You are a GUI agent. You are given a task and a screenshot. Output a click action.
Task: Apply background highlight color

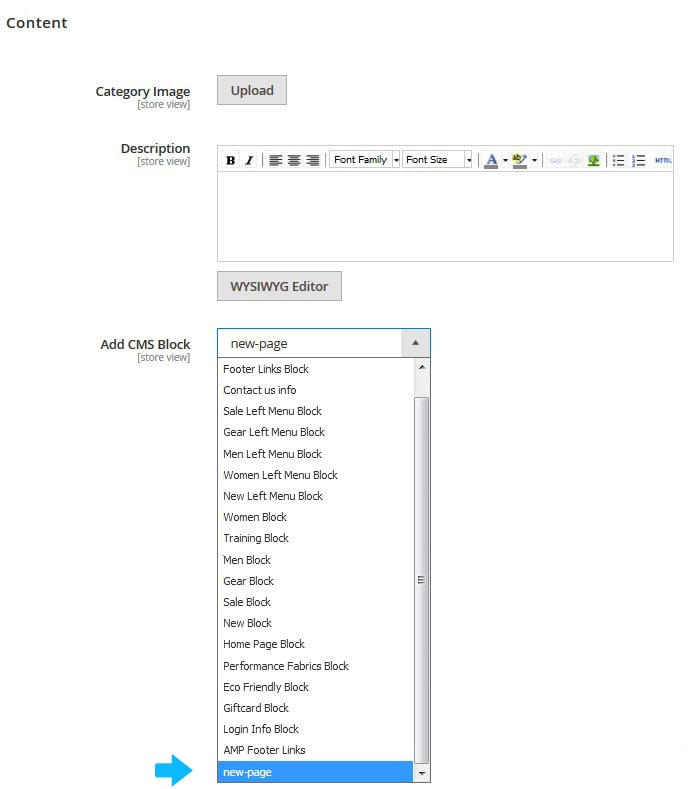[x=519, y=161]
